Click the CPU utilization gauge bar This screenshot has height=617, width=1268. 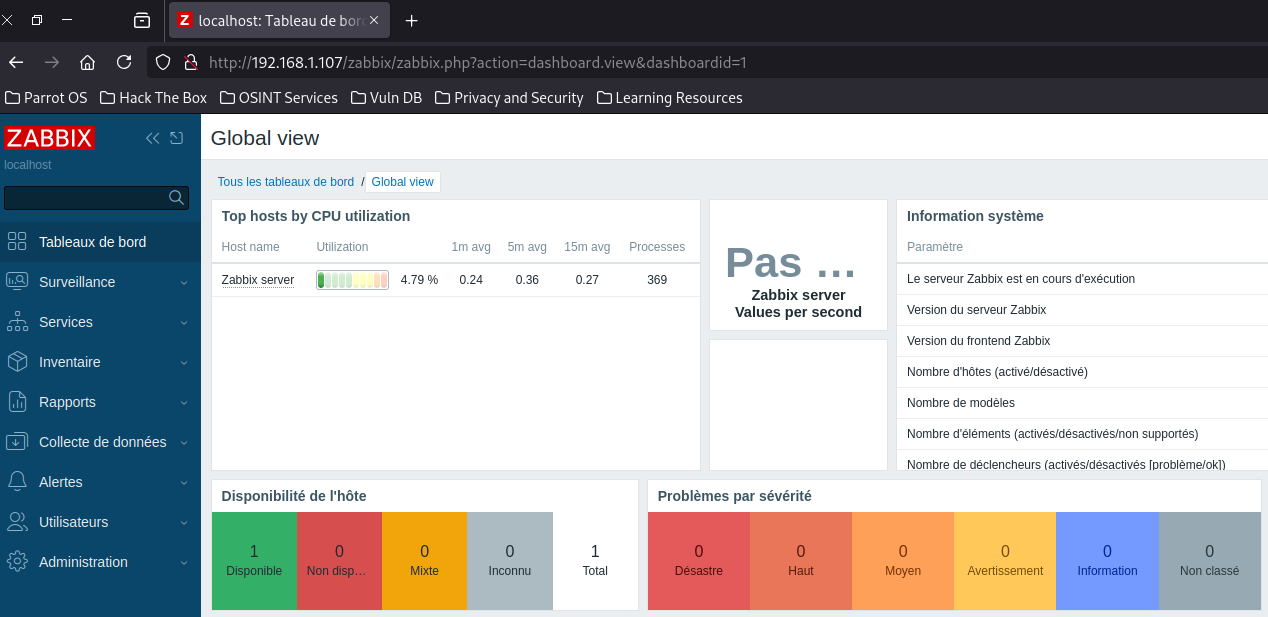tap(352, 280)
